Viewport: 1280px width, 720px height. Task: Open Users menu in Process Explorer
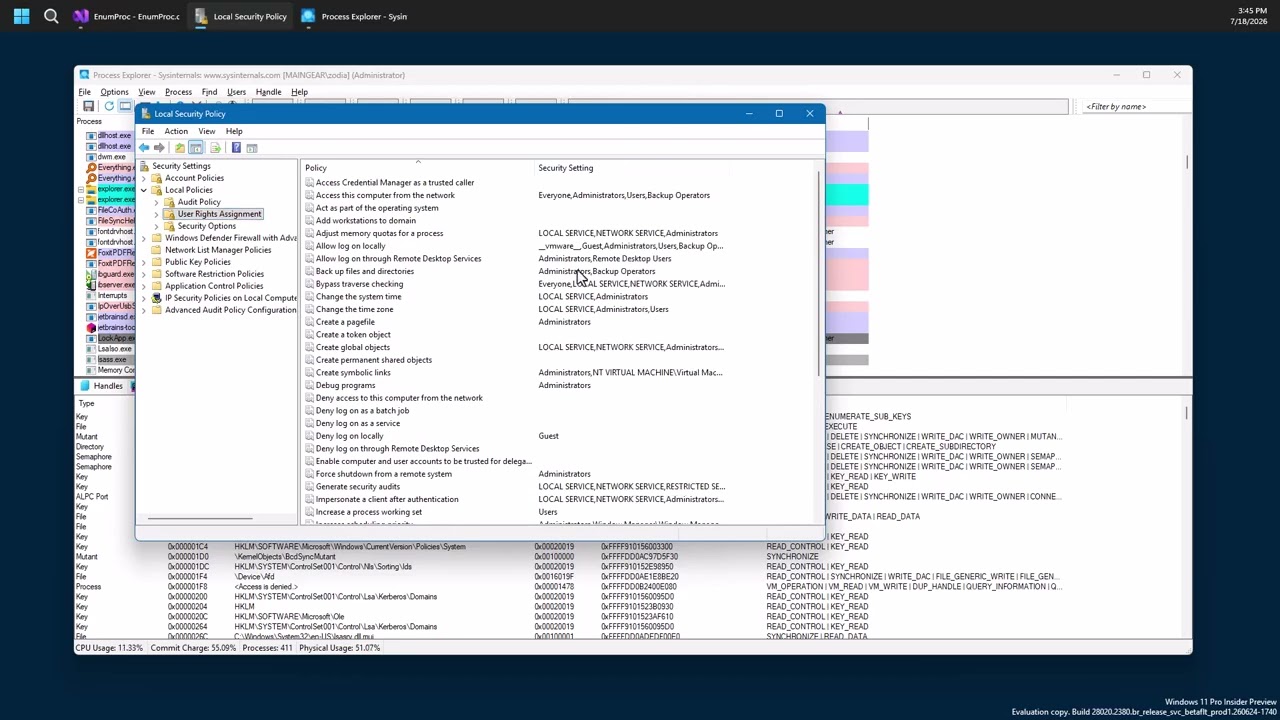click(x=236, y=92)
